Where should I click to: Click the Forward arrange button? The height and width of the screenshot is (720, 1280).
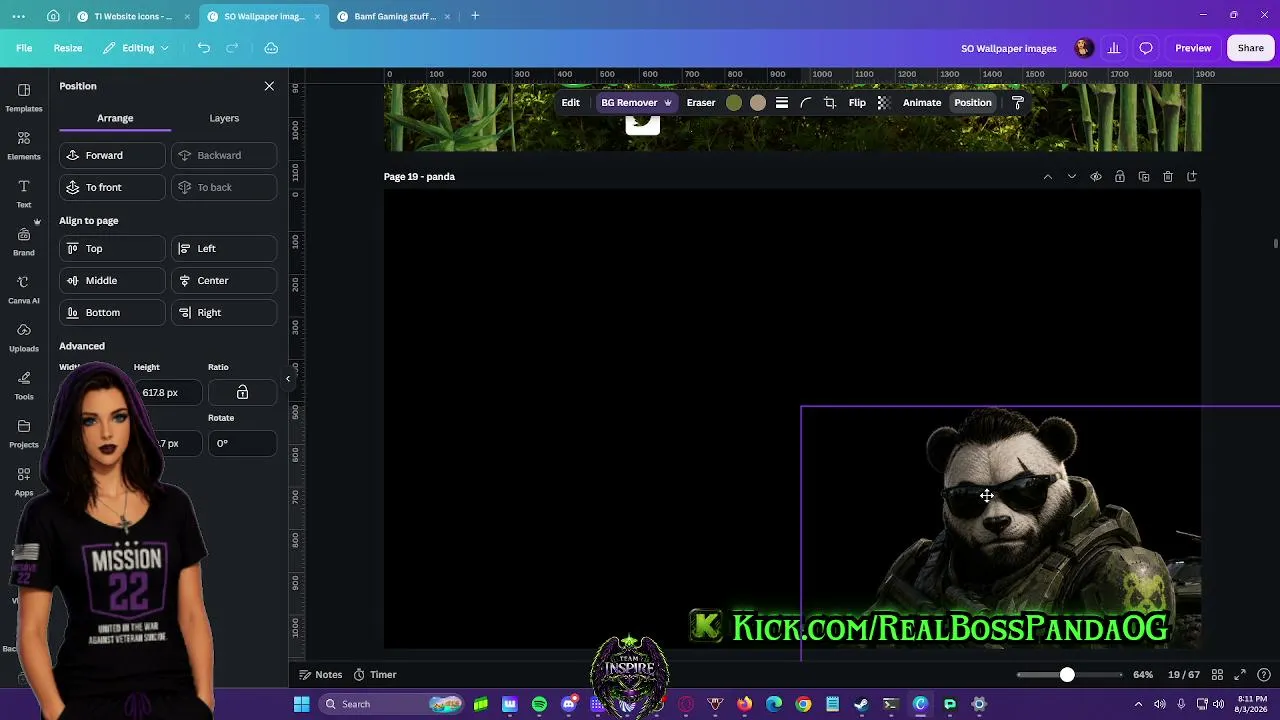tap(112, 156)
